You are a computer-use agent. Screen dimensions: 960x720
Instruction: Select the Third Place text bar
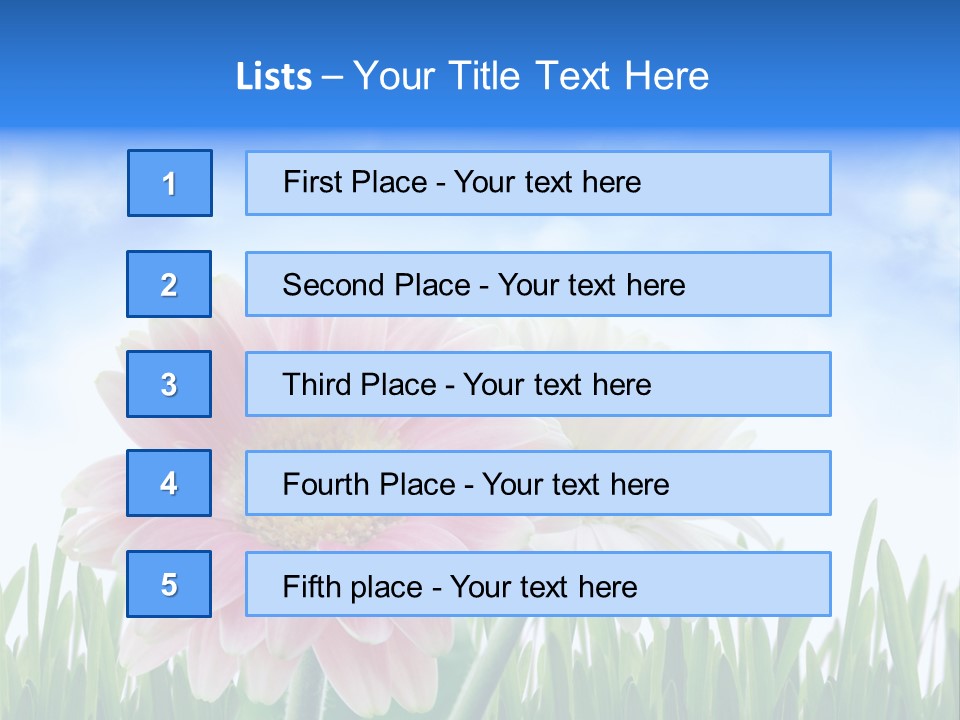(x=538, y=384)
